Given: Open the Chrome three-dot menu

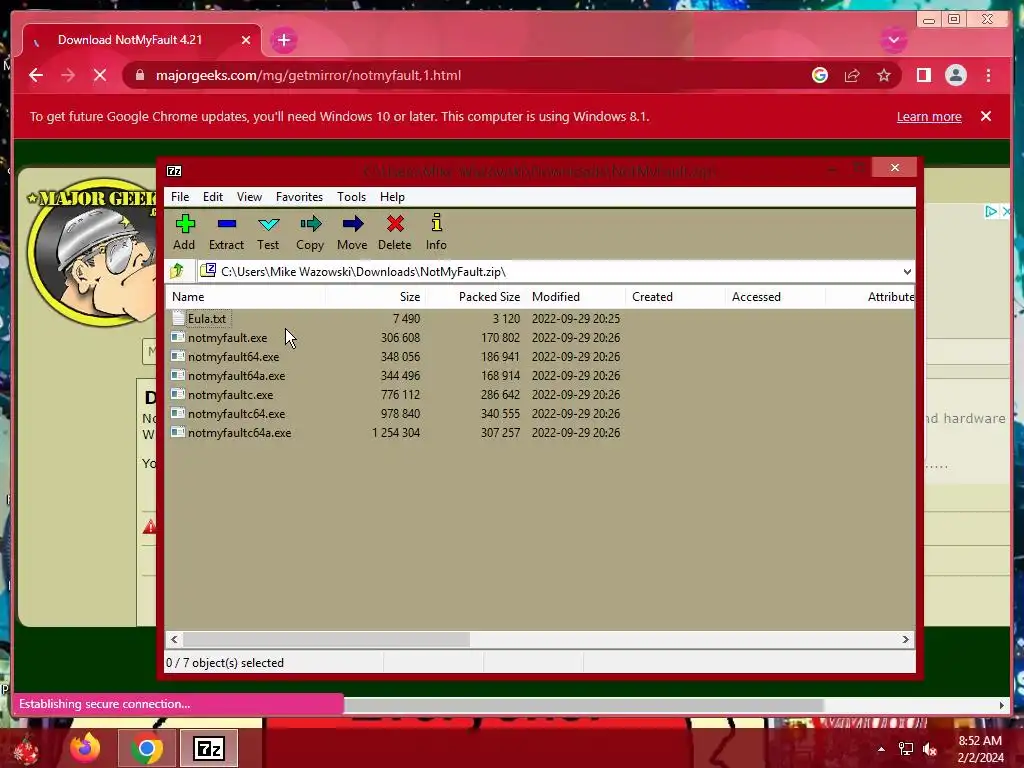Looking at the screenshot, I should tap(988, 76).
